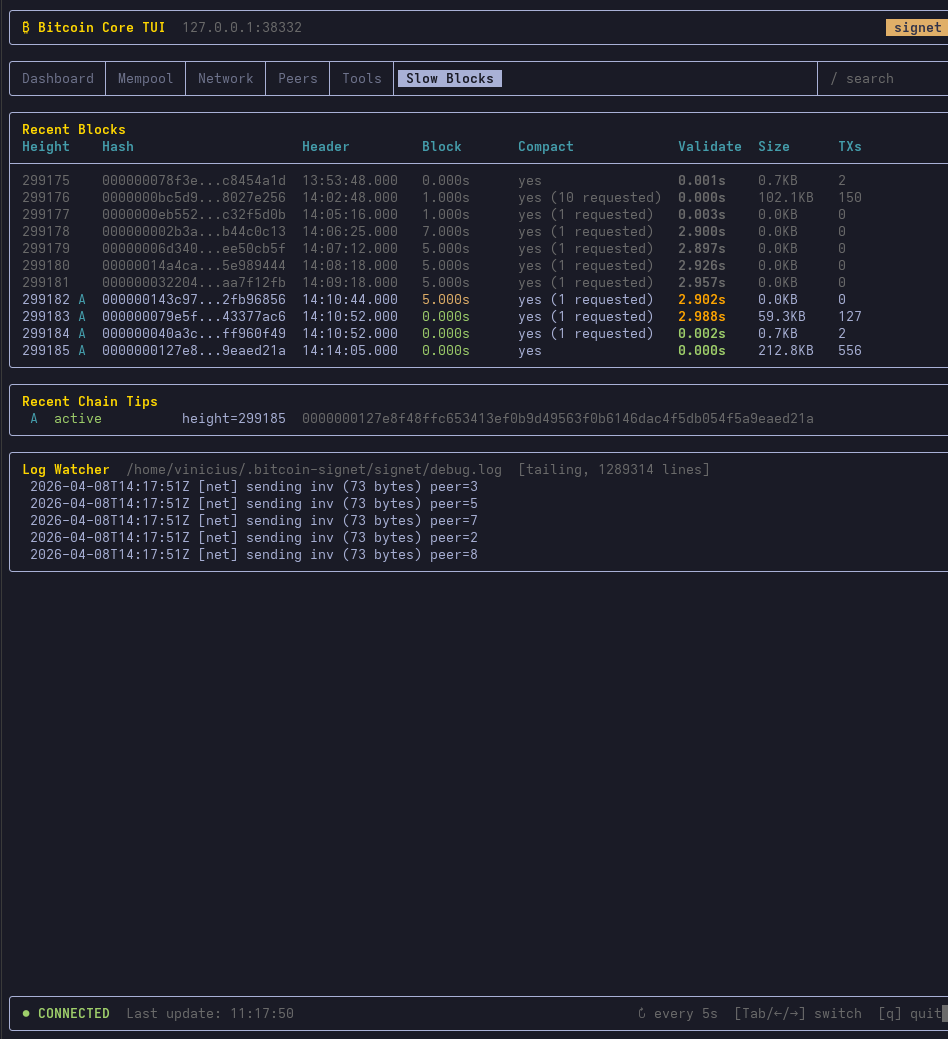
Task: Click the A marker on block 299182
Action: coord(82,300)
